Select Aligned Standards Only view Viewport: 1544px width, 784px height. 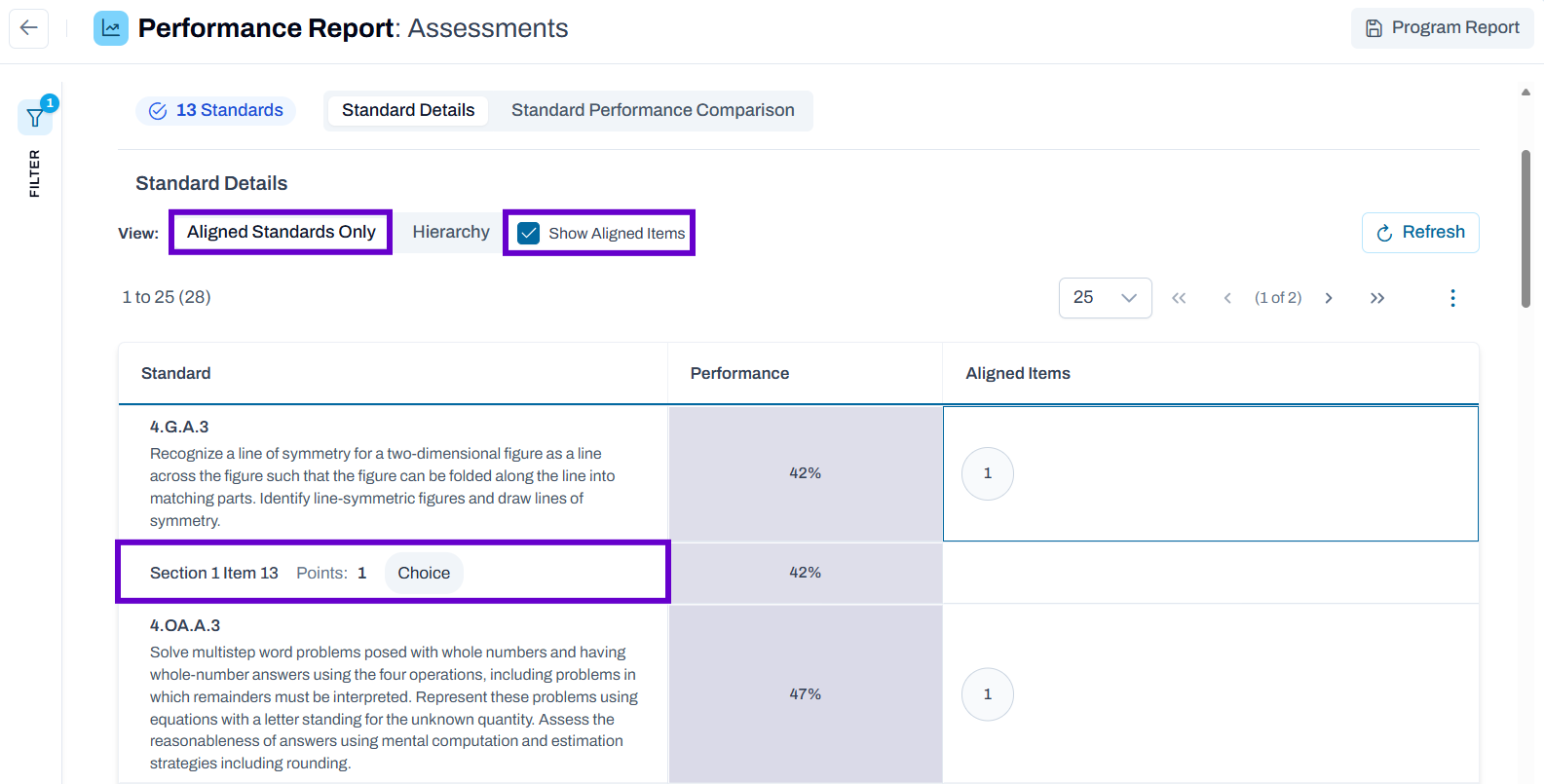pos(281,232)
